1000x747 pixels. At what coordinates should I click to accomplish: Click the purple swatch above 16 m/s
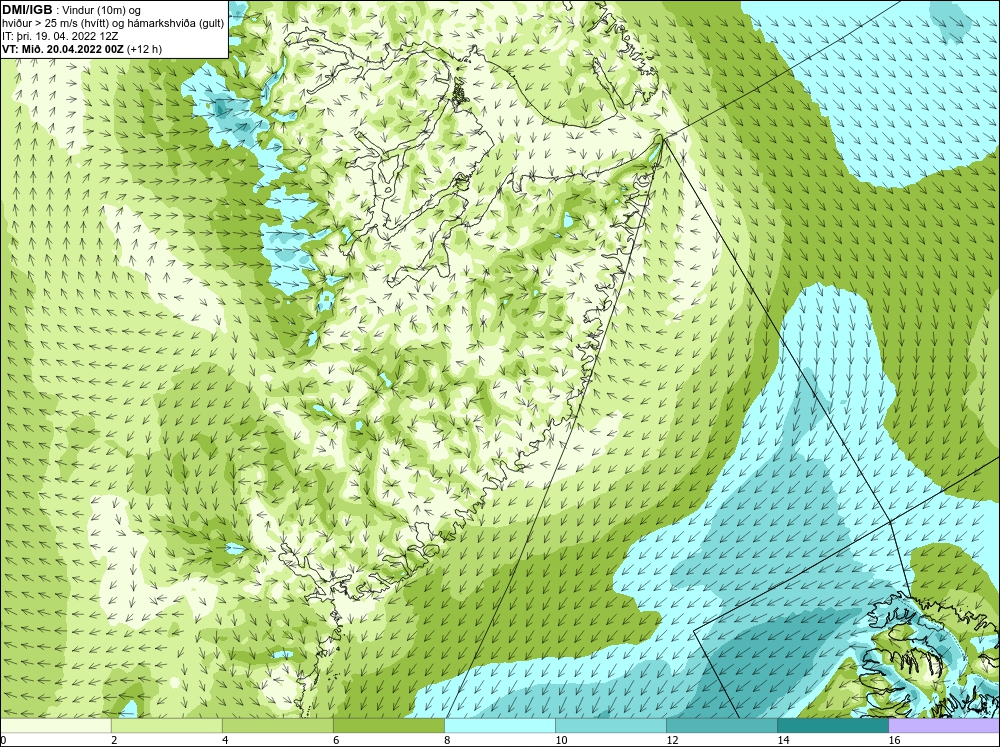(x=944, y=725)
